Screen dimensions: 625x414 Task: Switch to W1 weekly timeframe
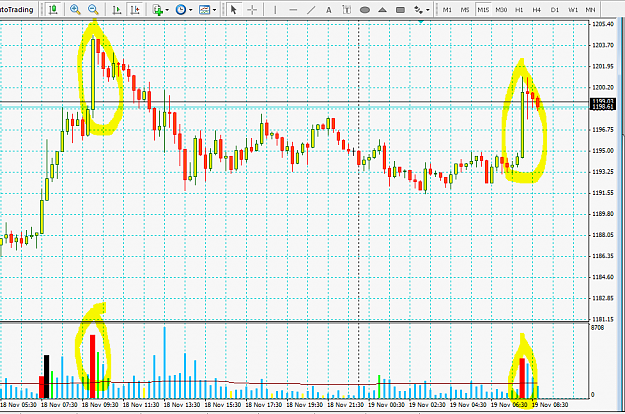[573, 10]
